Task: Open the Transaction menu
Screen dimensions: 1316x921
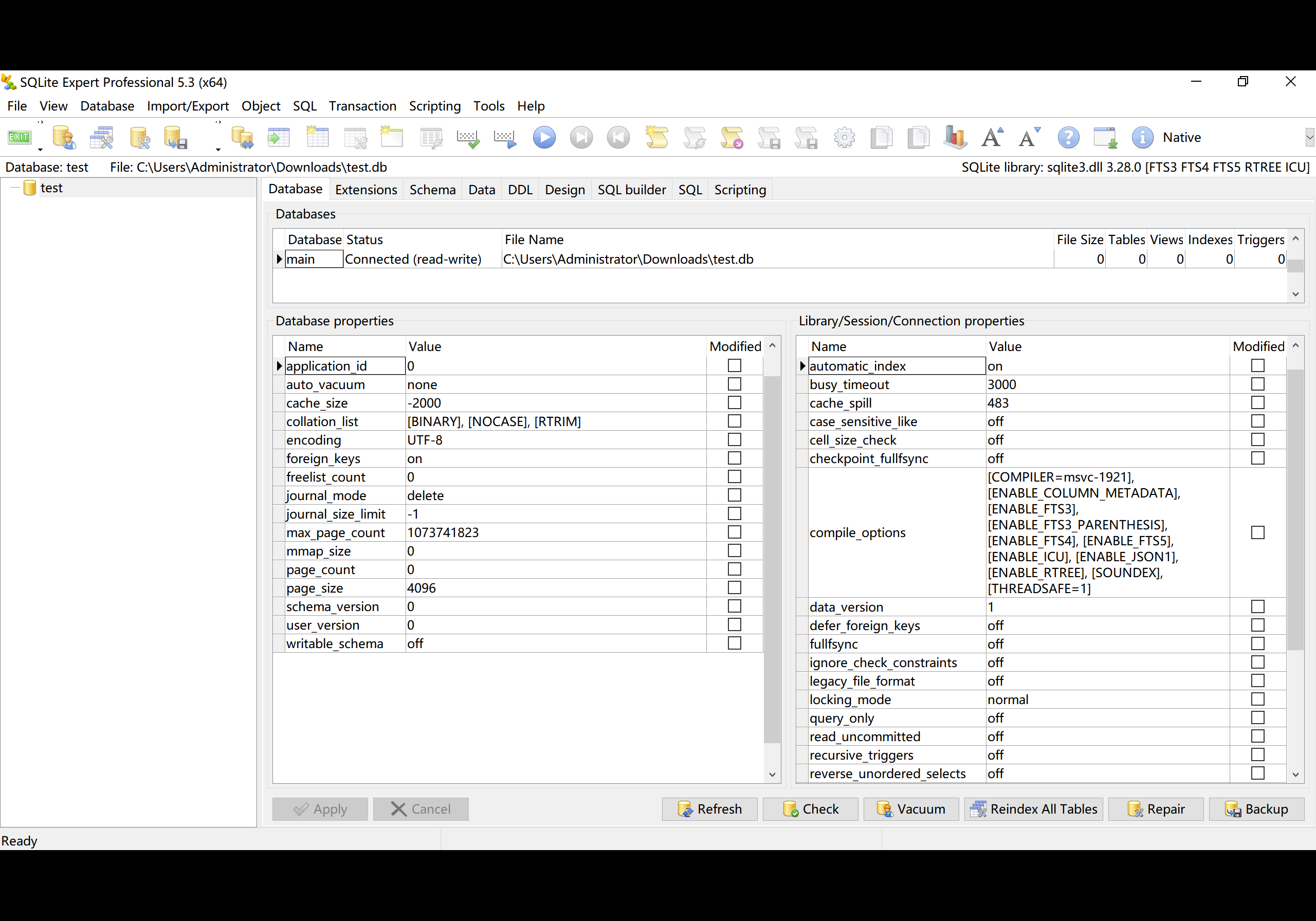Action: coord(362,106)
